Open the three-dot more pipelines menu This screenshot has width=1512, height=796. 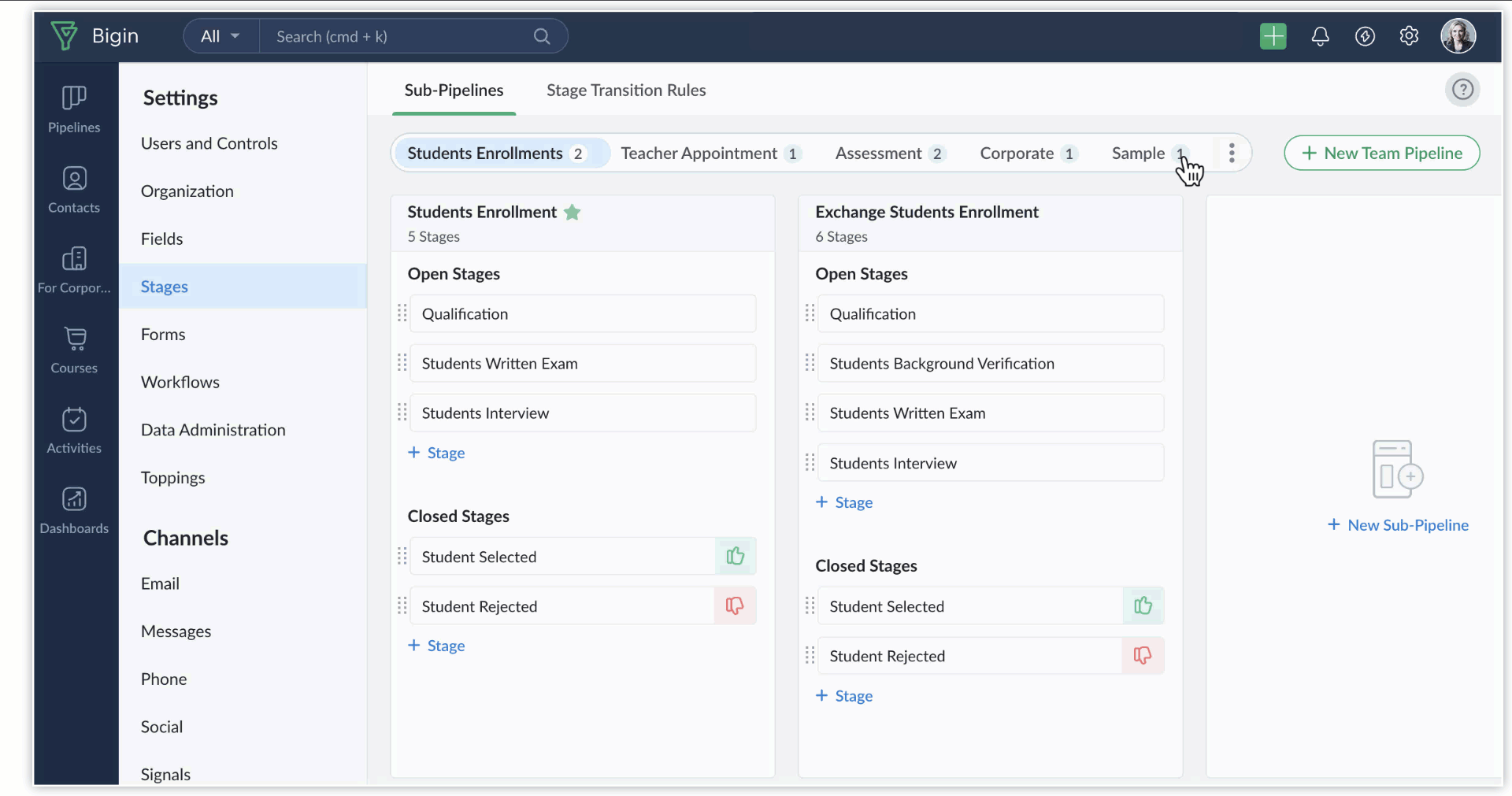[x=1232, y=153]
